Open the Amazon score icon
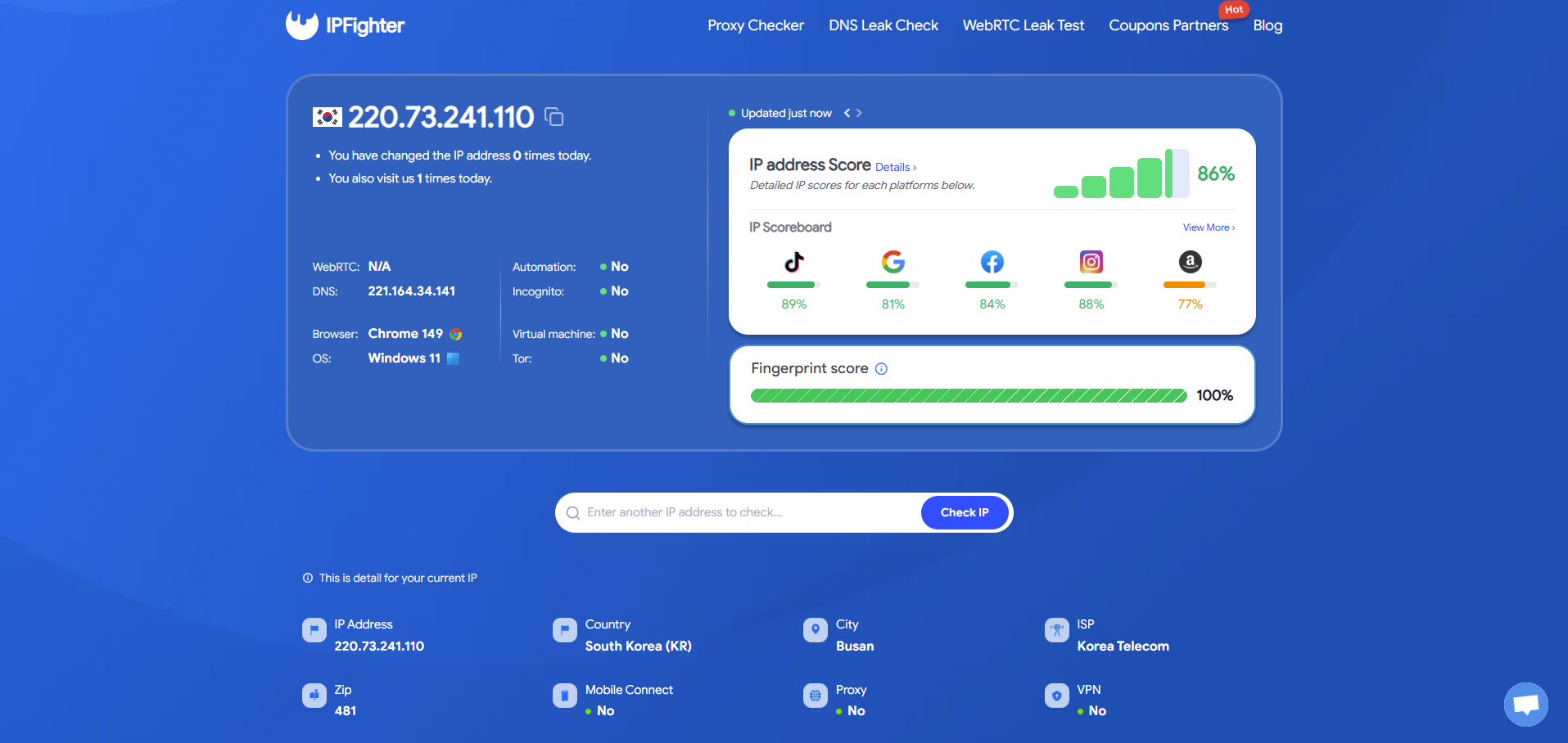Screen dimensions: 1568x743 click(1191, 262)
